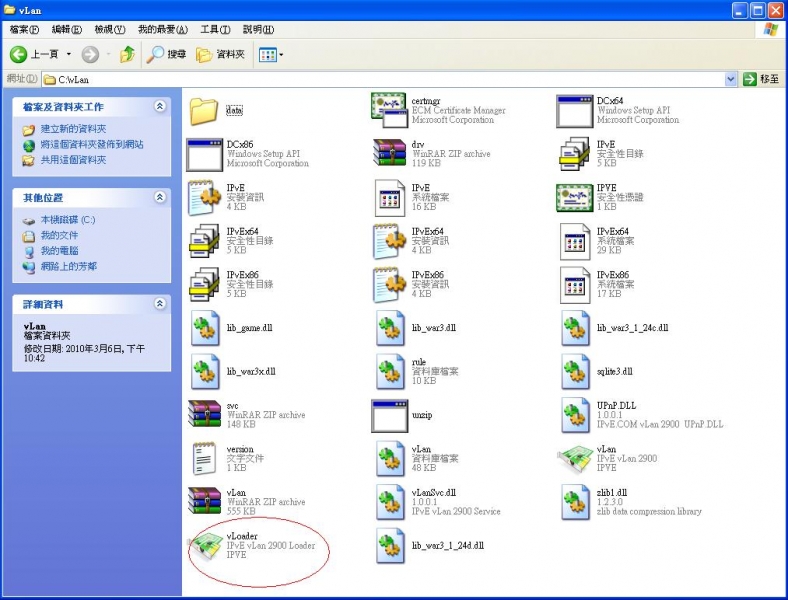
Task: Select the zlib1.dll file icon
Action: [575, 502]
